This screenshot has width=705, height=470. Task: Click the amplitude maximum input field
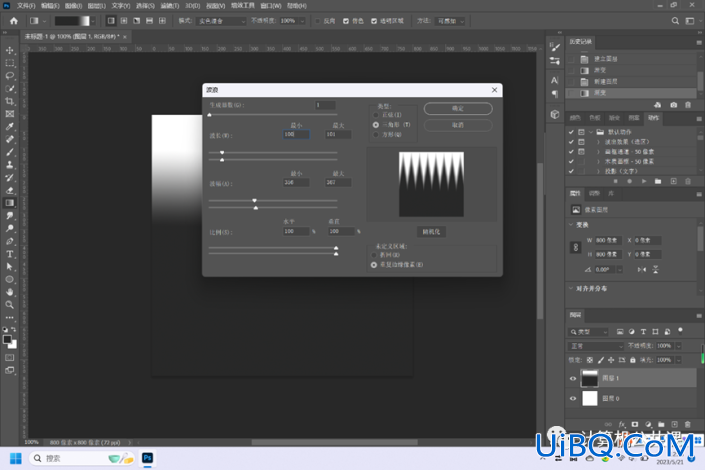(x=338, y=183)
